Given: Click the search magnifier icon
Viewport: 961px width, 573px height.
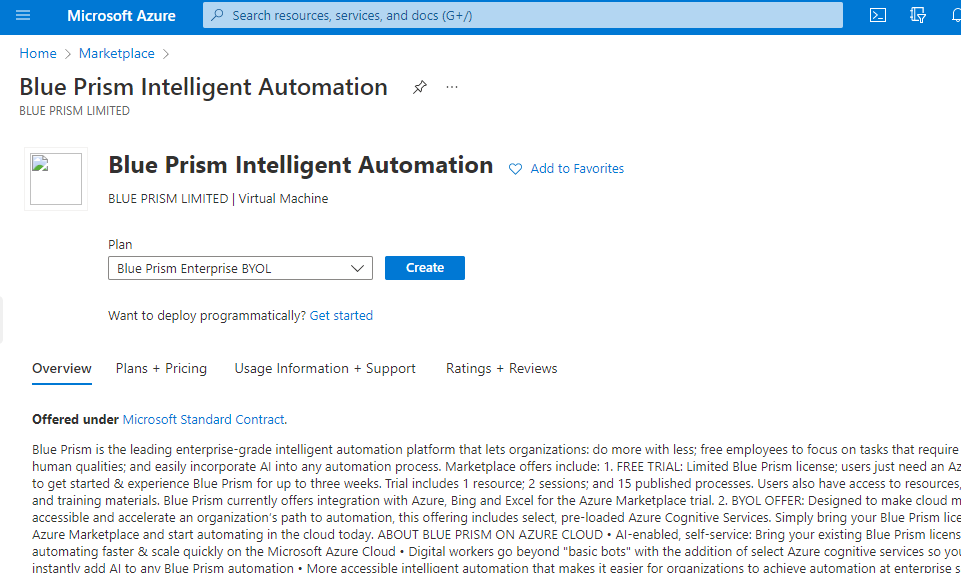Looking at the screenshot, I should click(x=217, y=16).
